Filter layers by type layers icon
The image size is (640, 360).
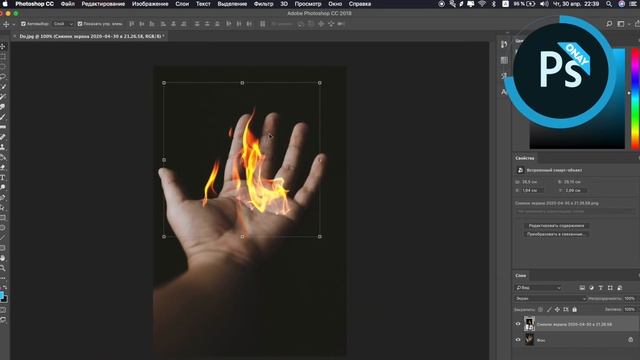[601, 288]
